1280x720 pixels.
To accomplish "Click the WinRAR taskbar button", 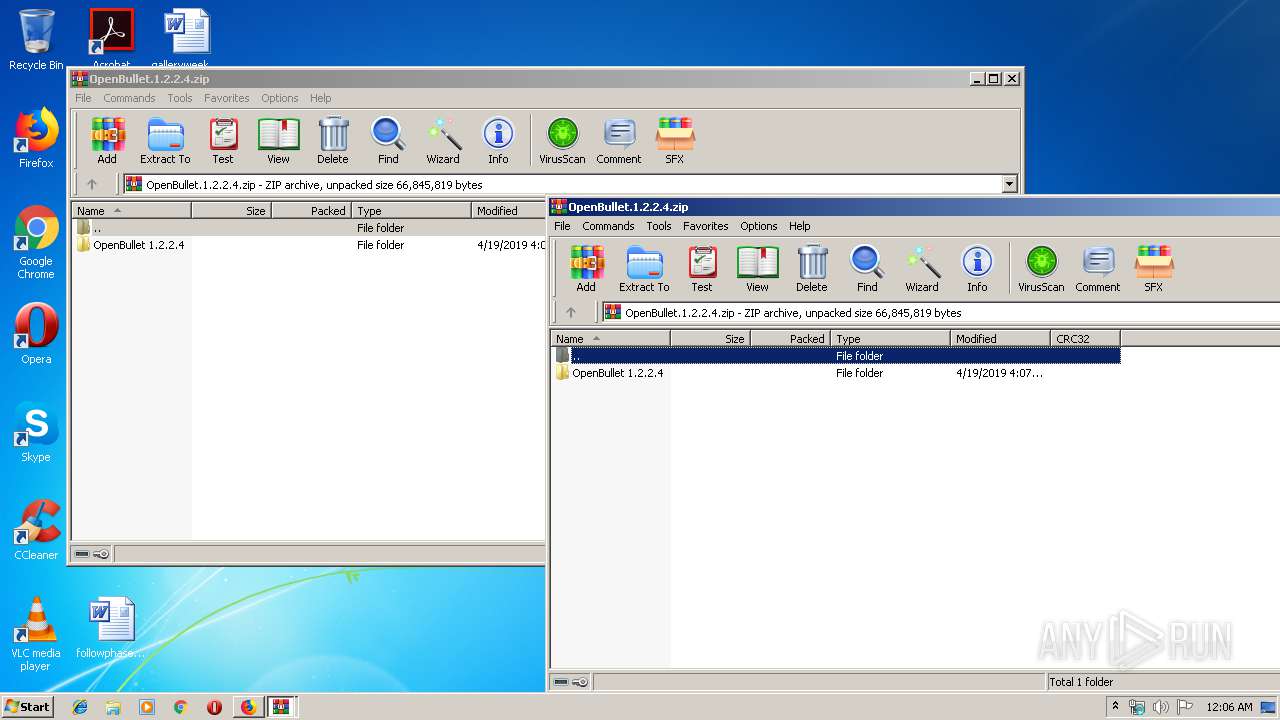I will tap(281, 706).
